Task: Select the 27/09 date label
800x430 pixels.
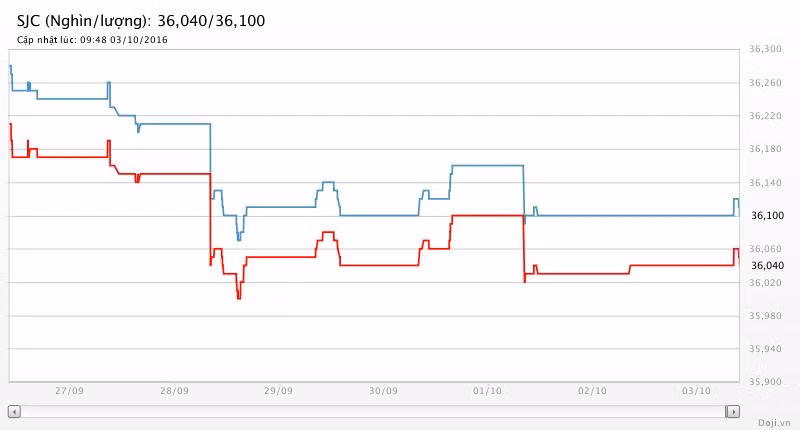Action: pos(69,391)
